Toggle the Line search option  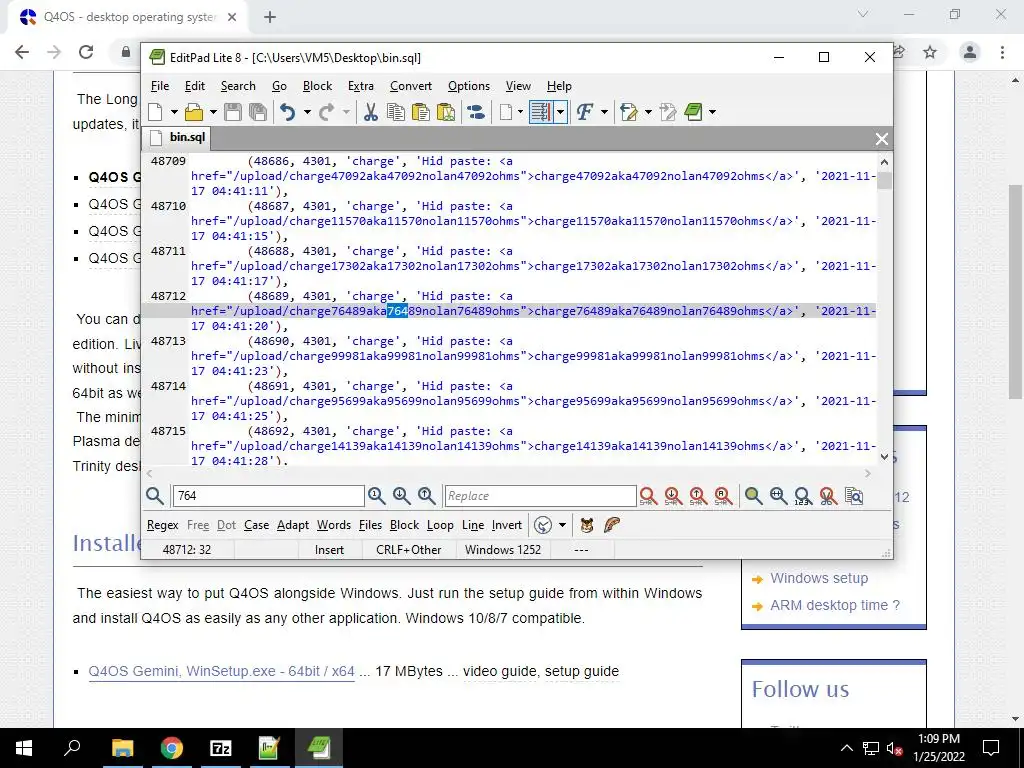pyautogui.click(x=473, y=525)
